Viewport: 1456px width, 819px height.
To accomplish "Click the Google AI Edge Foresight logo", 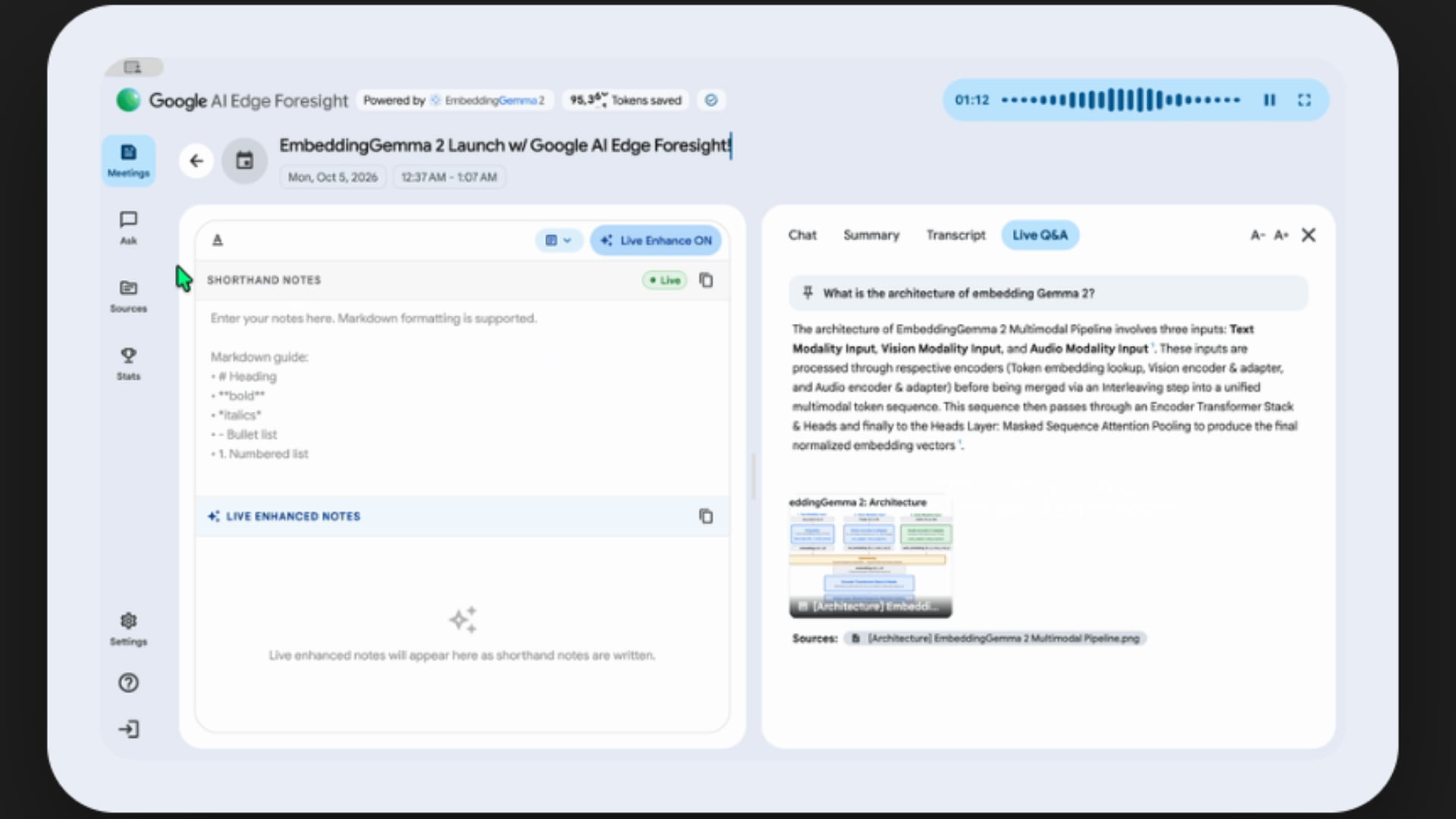I will (x=232, y=100).
